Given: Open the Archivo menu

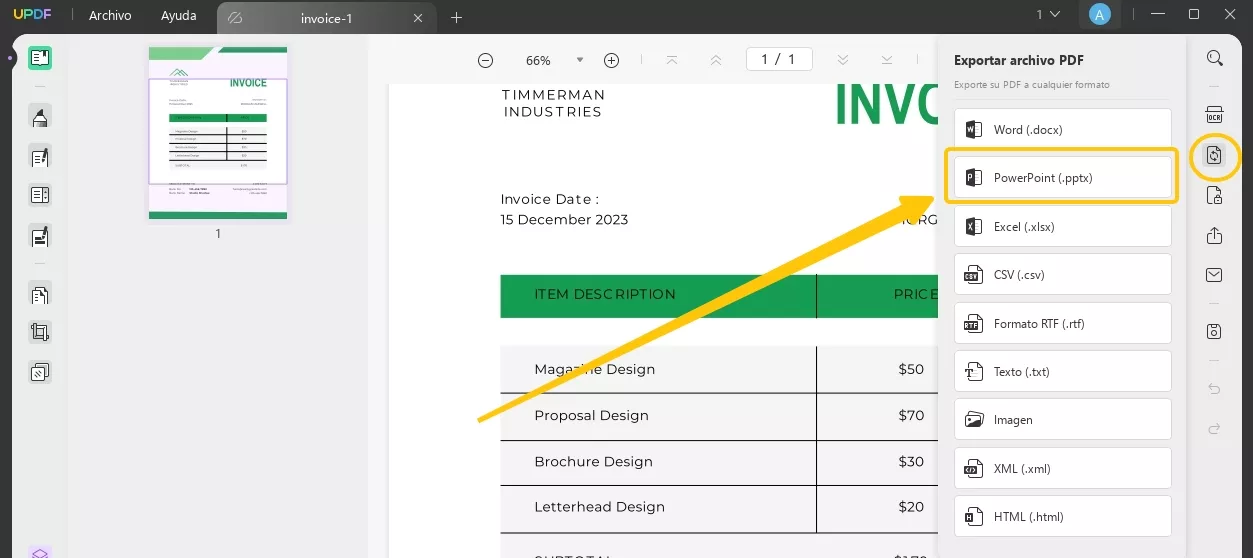Looking at the screenshot, I should [x=110, y=16].
